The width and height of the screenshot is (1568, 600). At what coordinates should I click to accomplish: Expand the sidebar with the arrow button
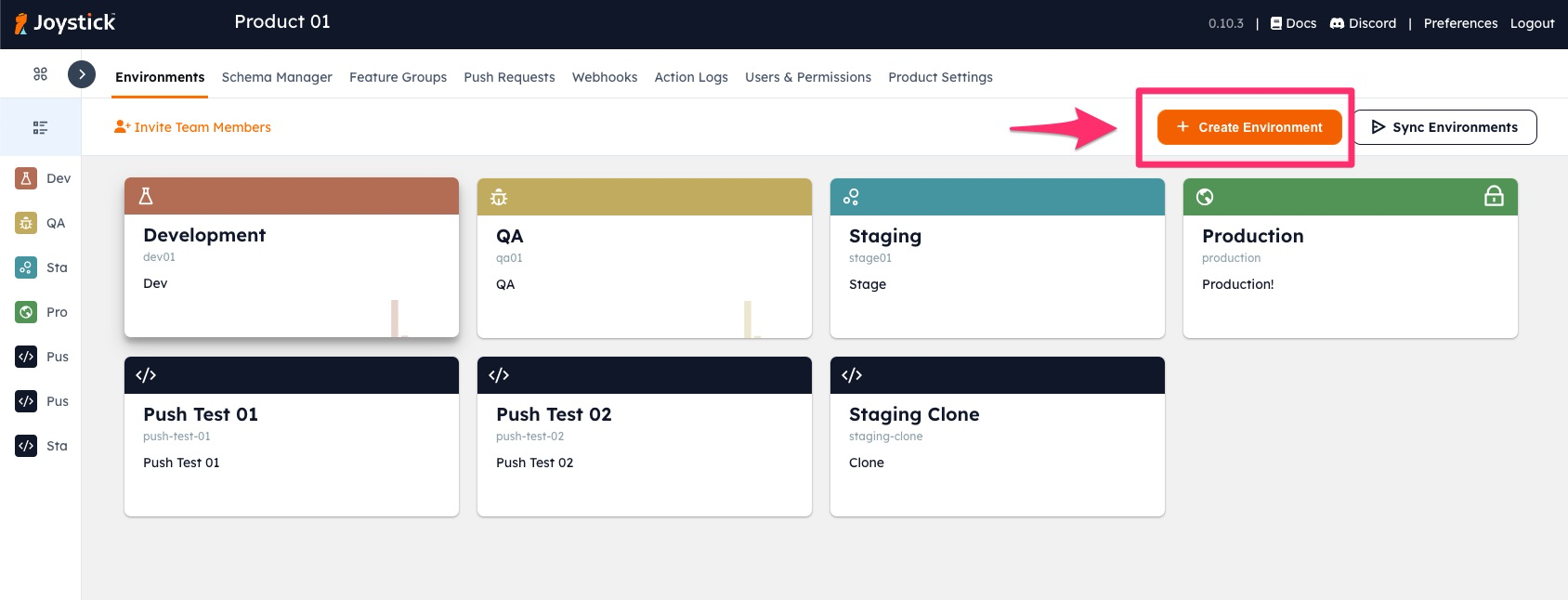coord(82,74)
